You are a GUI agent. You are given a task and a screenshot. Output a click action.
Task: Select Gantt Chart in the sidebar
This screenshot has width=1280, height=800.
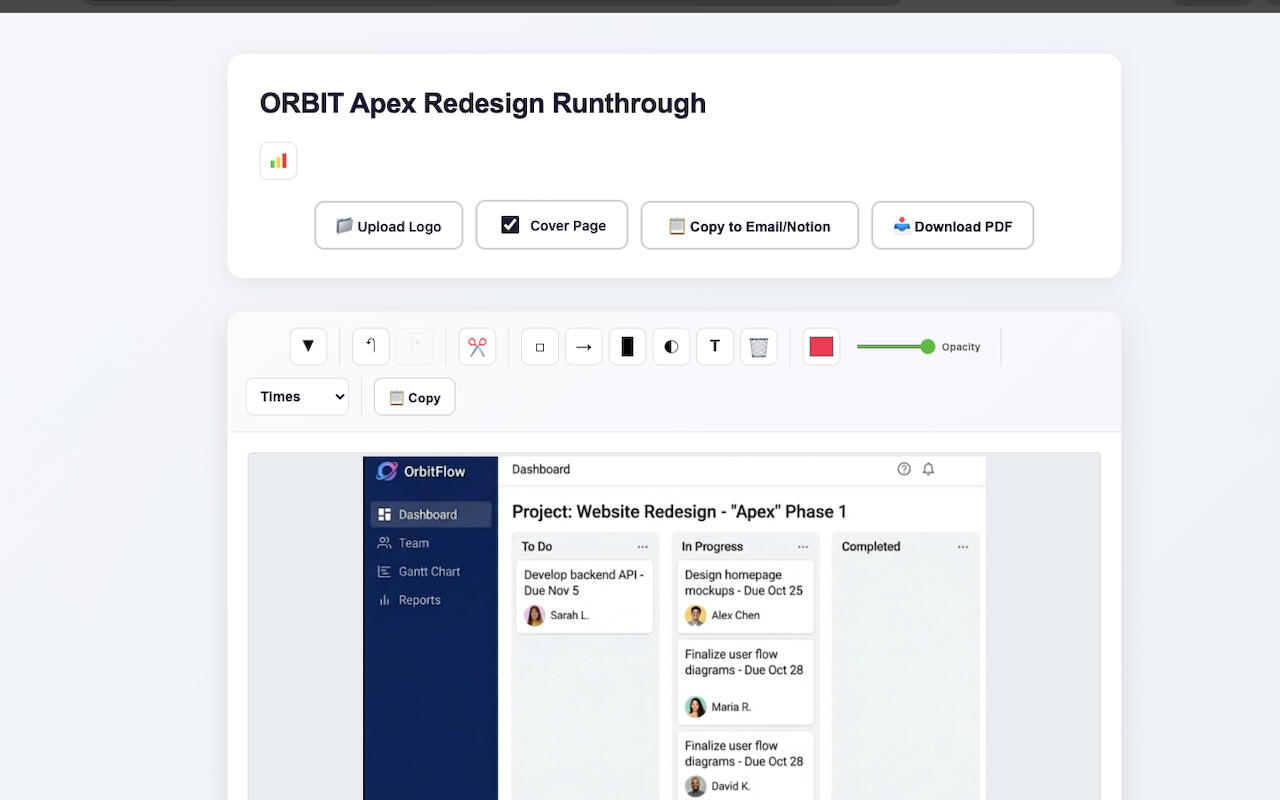(x=429, y=572)
